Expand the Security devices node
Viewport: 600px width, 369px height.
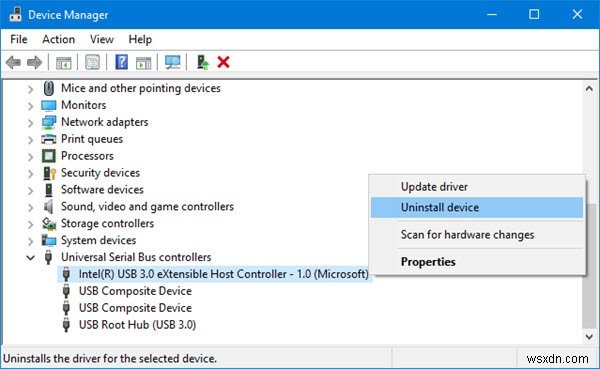coord(30,173)
